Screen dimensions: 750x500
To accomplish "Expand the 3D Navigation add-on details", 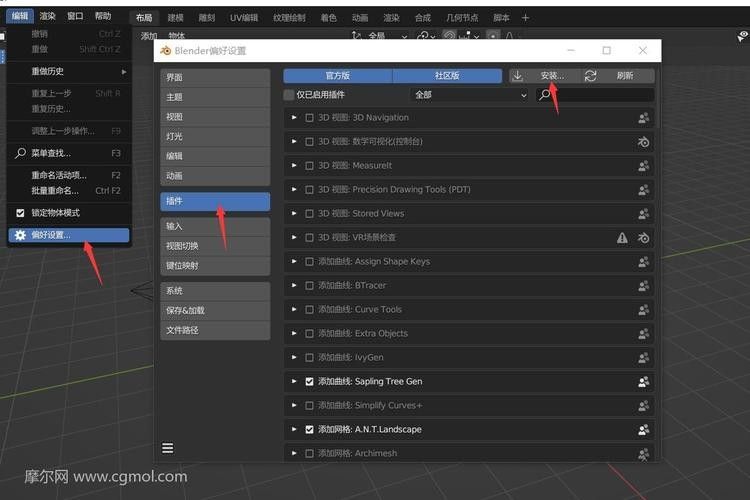I will (294, 118).
